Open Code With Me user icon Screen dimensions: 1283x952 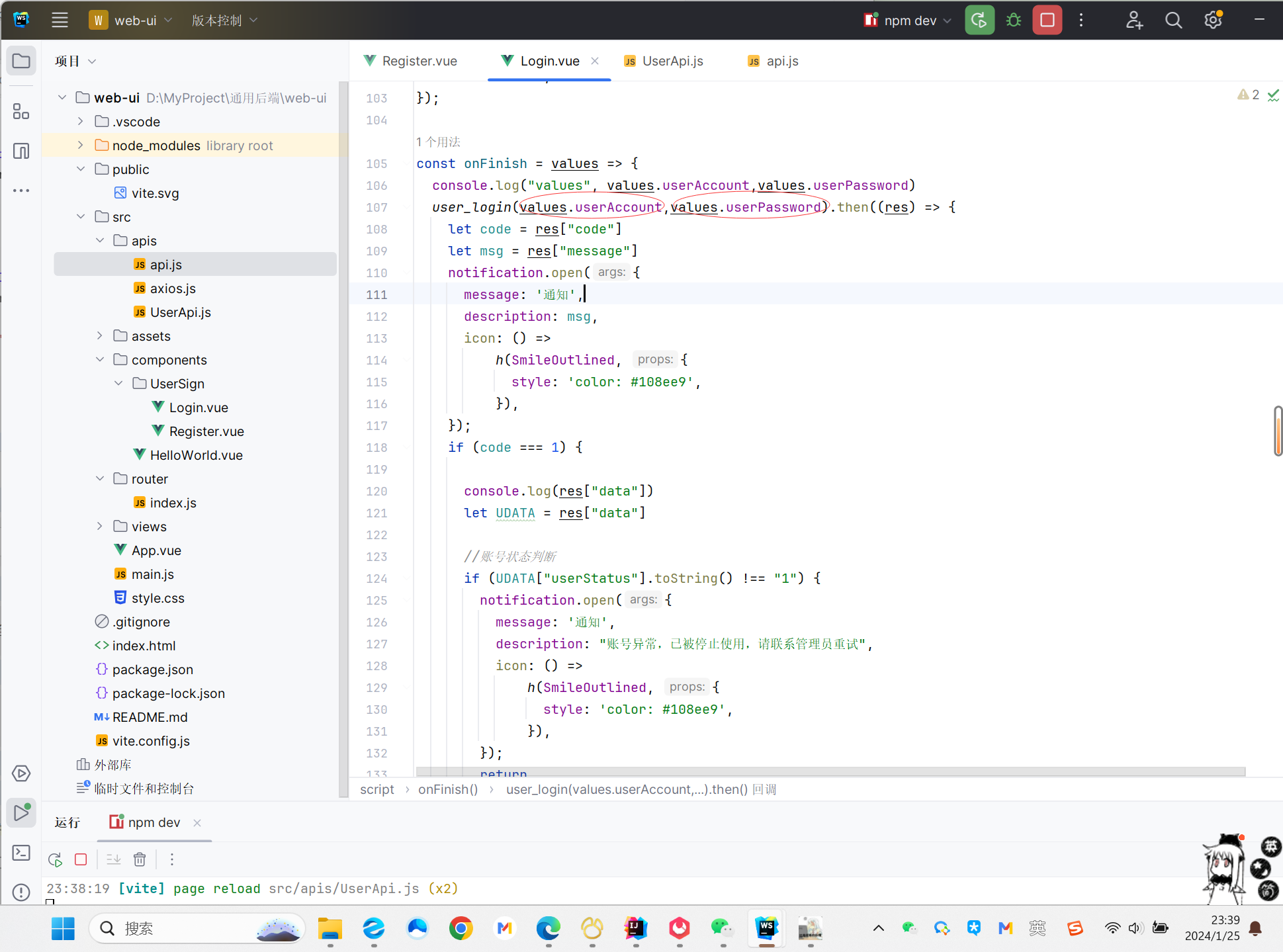[1134, 20]
